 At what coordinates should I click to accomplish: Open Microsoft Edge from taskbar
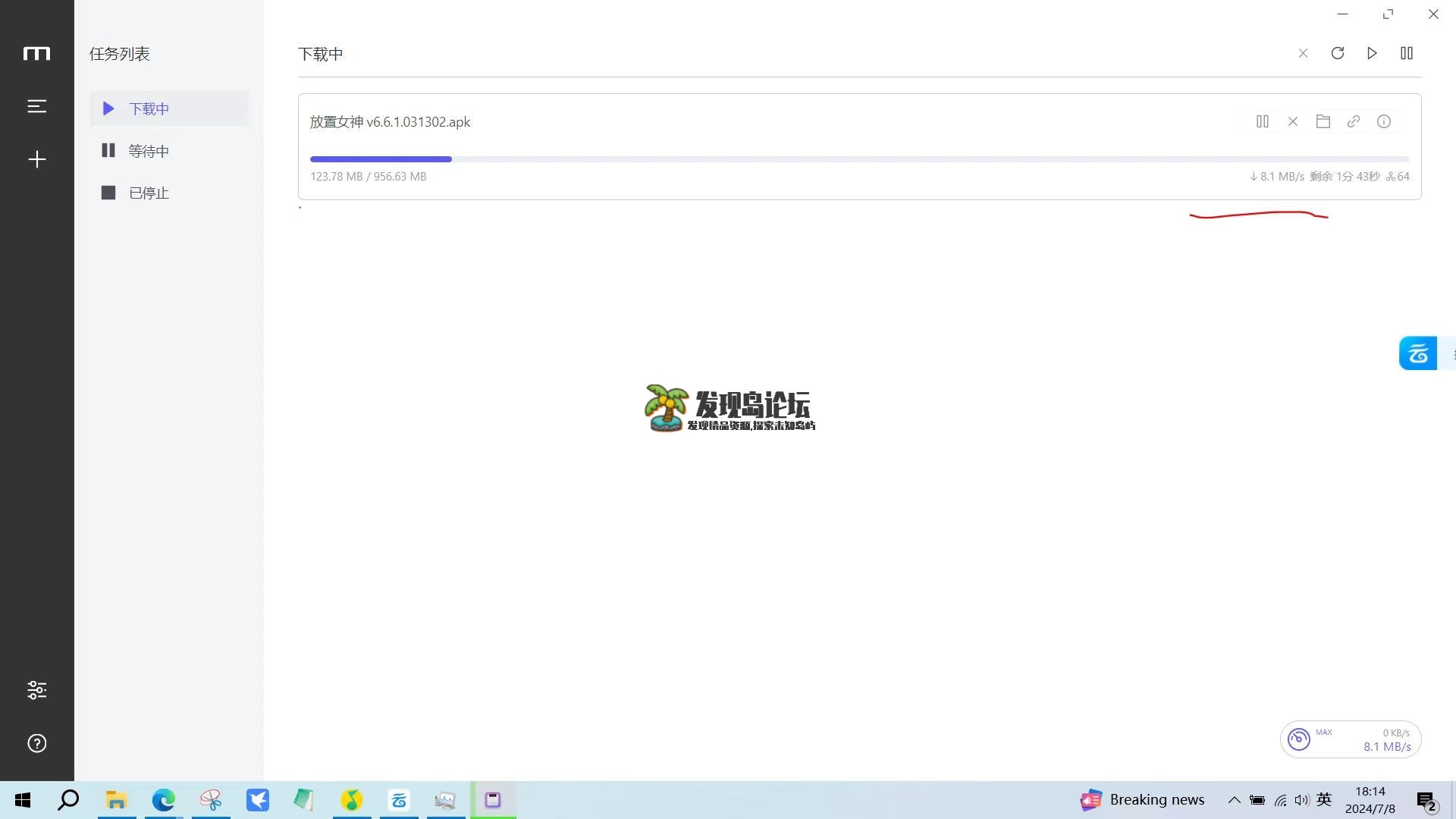pos(163,800)
